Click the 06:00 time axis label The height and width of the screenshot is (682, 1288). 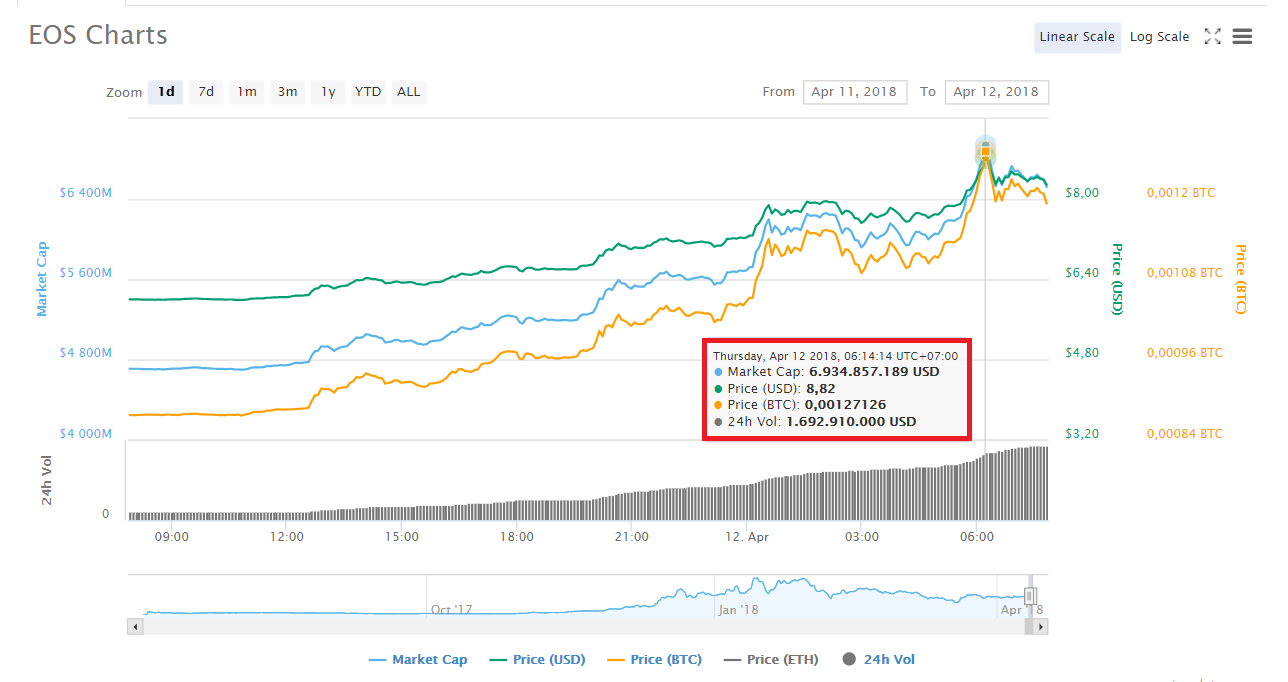(977, 537)
